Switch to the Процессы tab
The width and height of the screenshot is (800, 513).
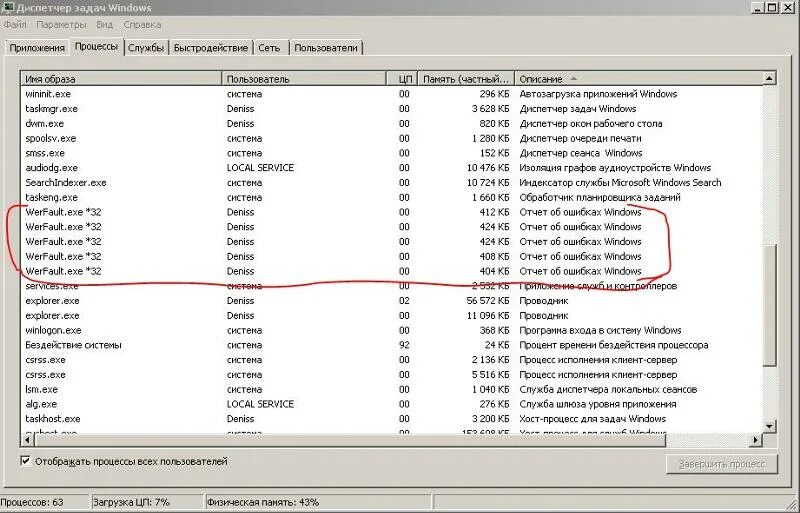coord(96,46)
